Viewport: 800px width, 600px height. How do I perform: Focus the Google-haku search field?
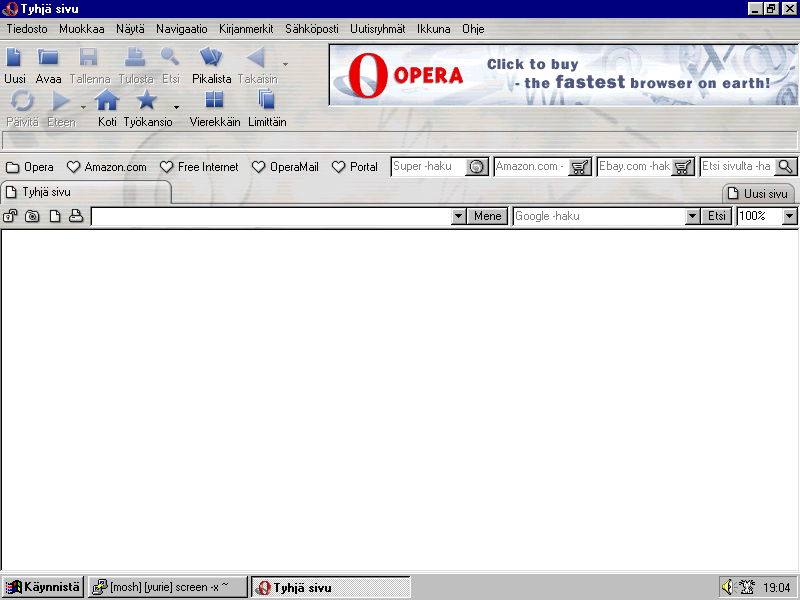click(x=599, y=216)
